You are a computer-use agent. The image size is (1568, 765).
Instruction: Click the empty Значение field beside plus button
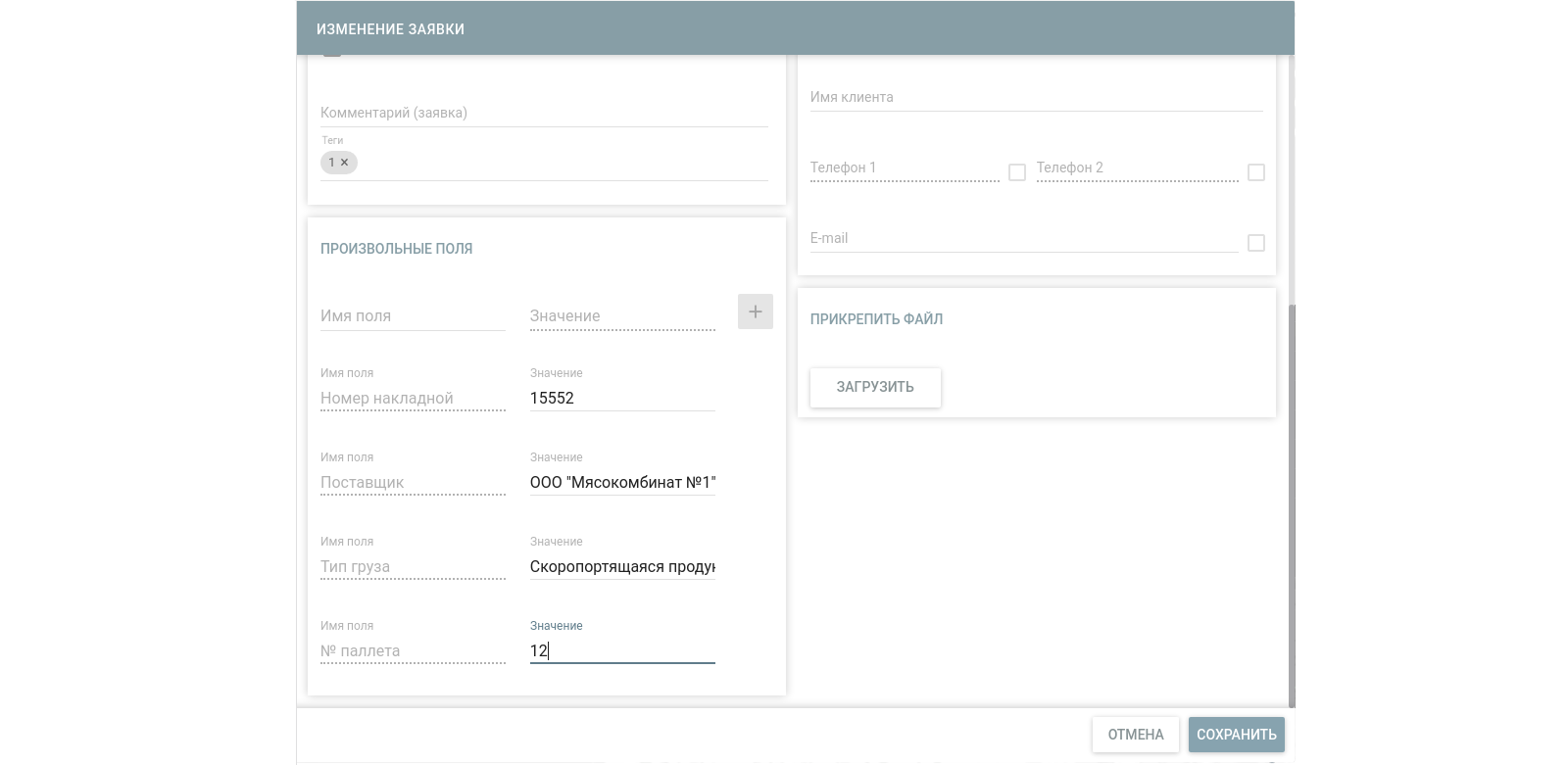622,315
